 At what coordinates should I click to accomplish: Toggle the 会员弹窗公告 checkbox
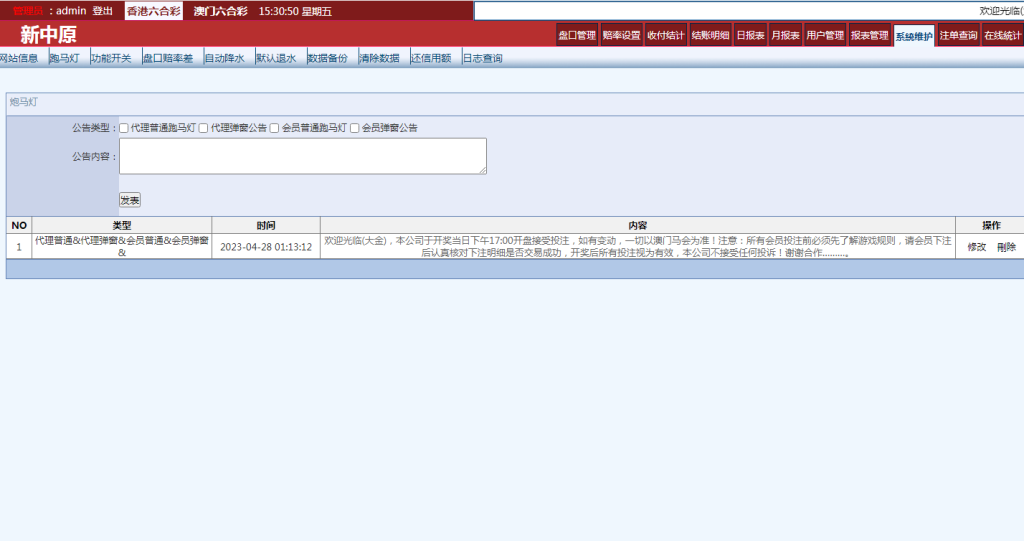point(354,128)
